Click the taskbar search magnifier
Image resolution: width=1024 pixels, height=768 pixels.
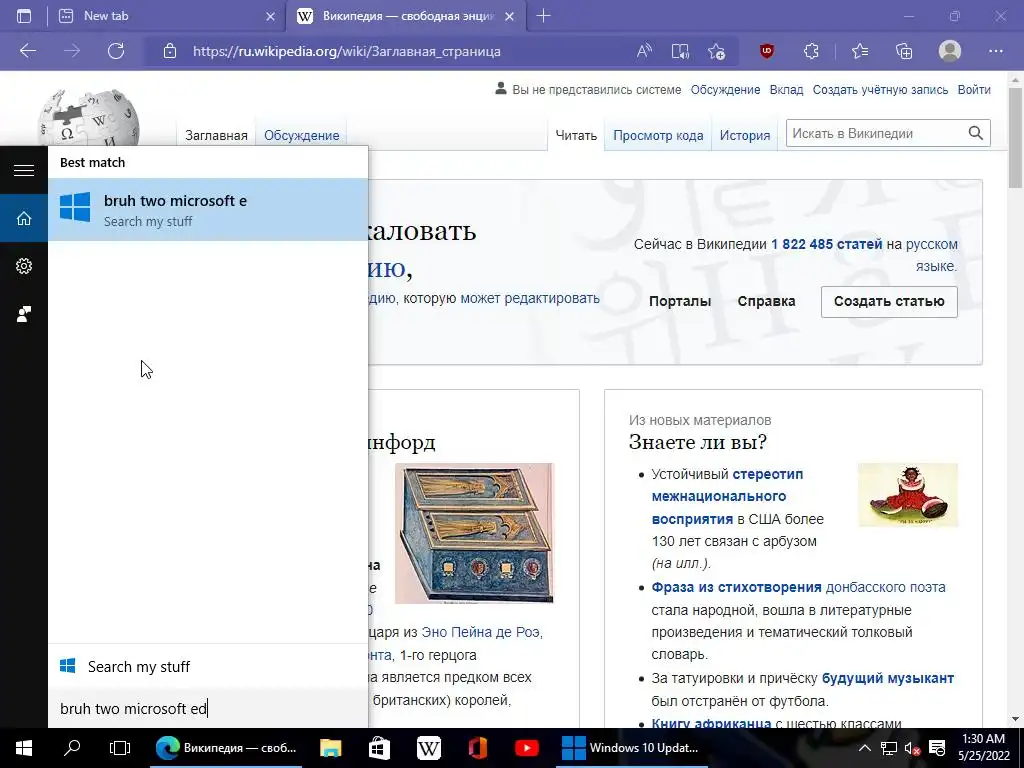(72, 748)
